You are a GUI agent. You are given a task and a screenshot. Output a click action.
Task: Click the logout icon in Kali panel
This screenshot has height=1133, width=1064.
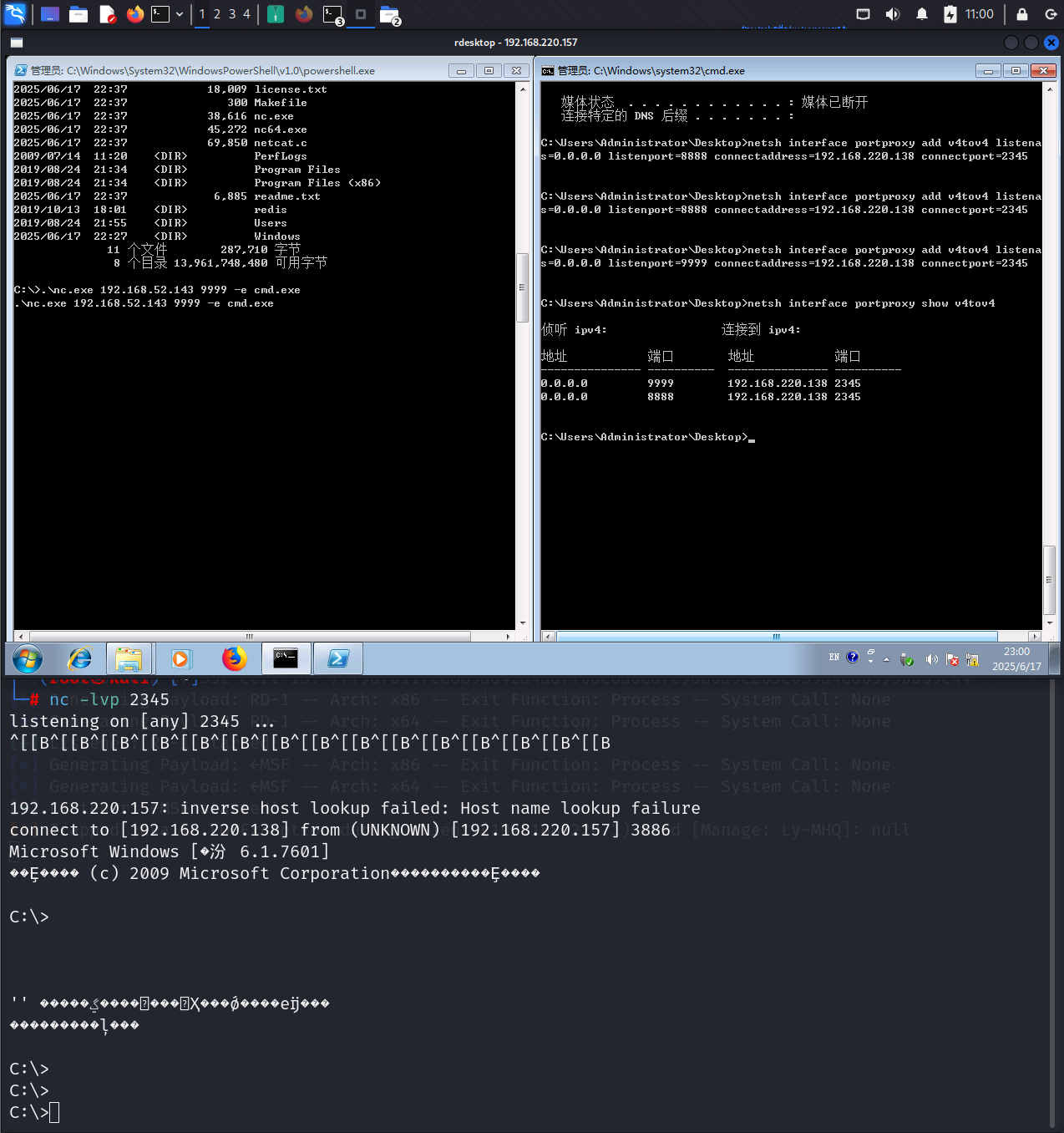click(x=1051, y=14)
